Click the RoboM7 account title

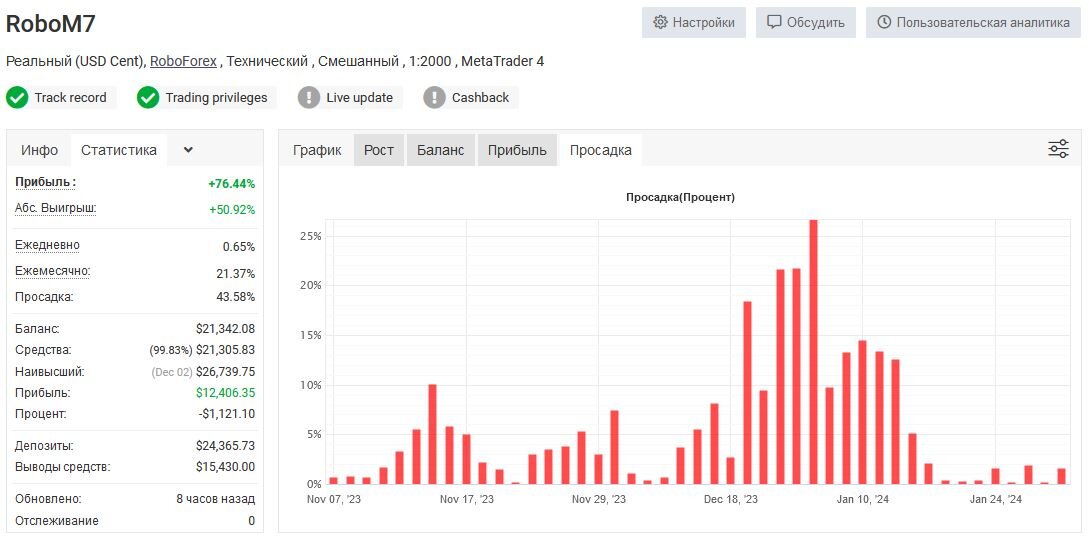(50, 24)
